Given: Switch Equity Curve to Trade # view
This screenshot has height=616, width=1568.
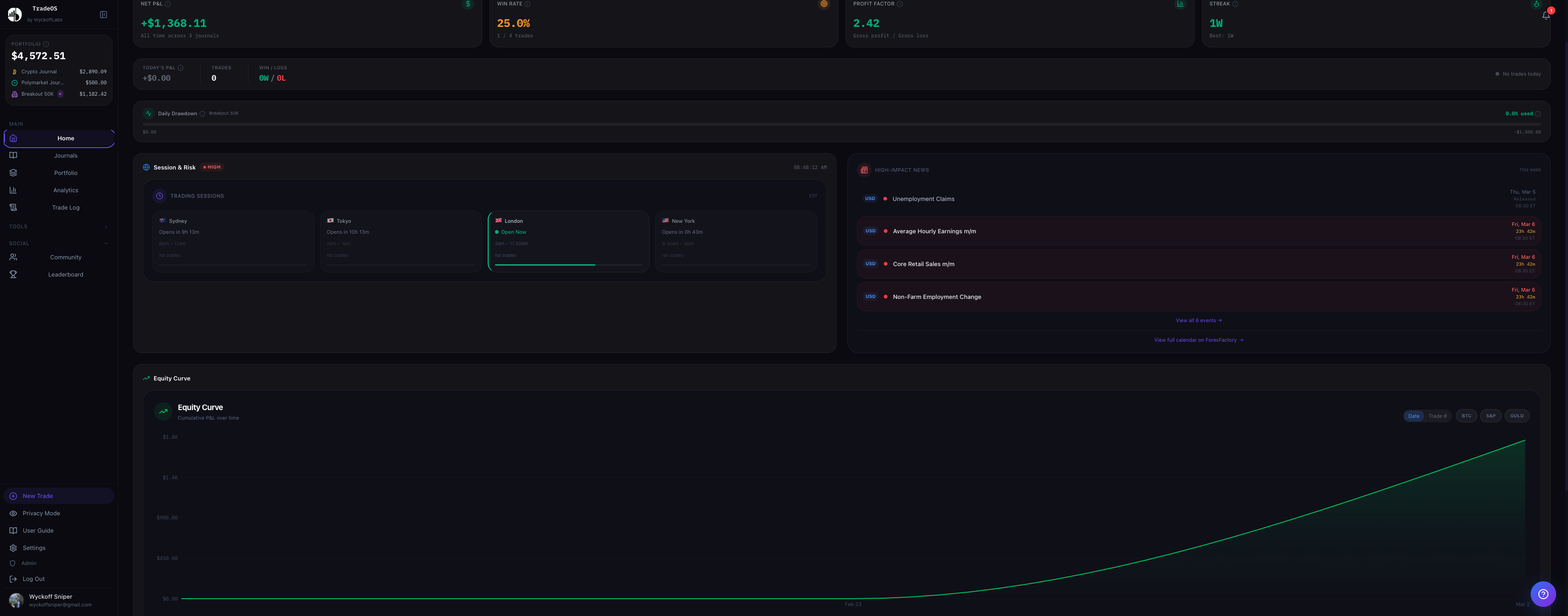Looking at the screenshot, I should coord(1438,416).
